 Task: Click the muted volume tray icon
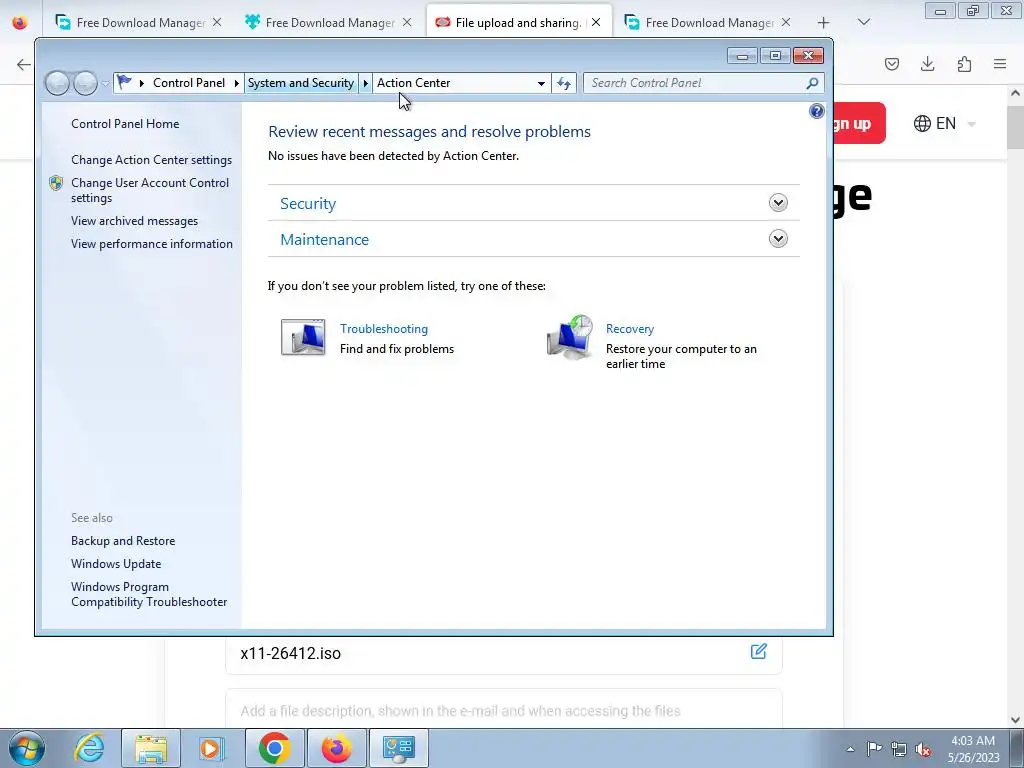[x=923, y=749]
